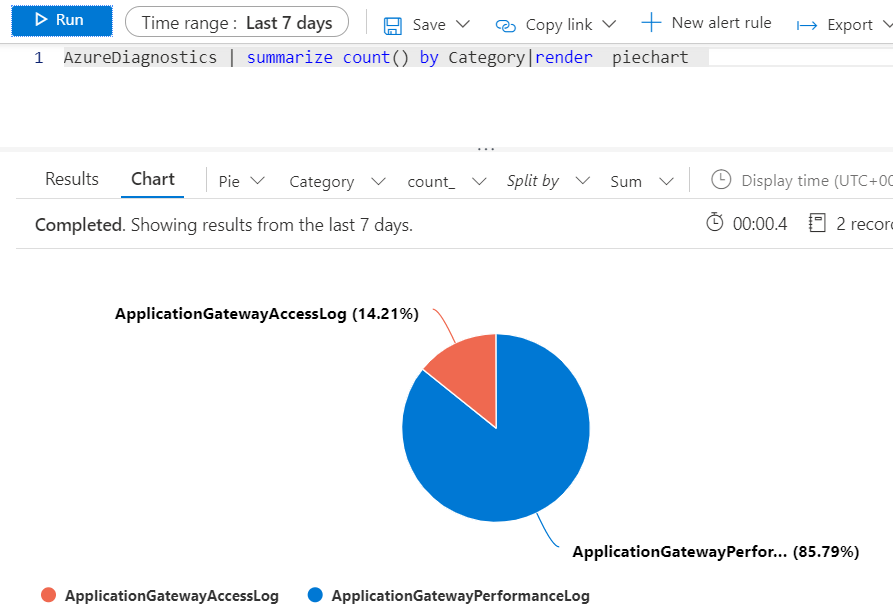893x605 pixels.
Task: Click the Export arrow icon
Action: 808,23
